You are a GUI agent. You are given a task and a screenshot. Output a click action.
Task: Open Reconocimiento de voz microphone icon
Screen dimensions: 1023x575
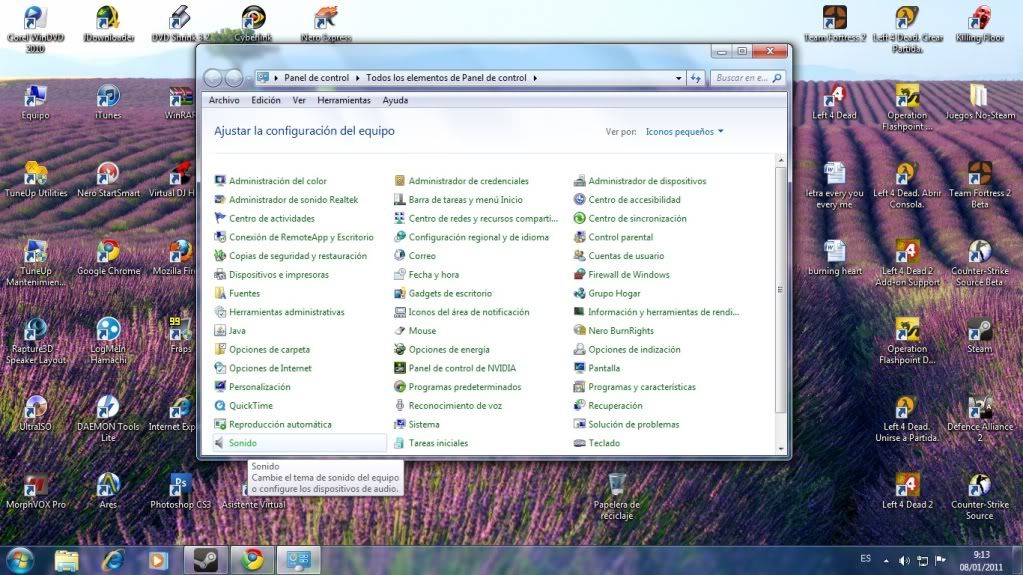400,405
